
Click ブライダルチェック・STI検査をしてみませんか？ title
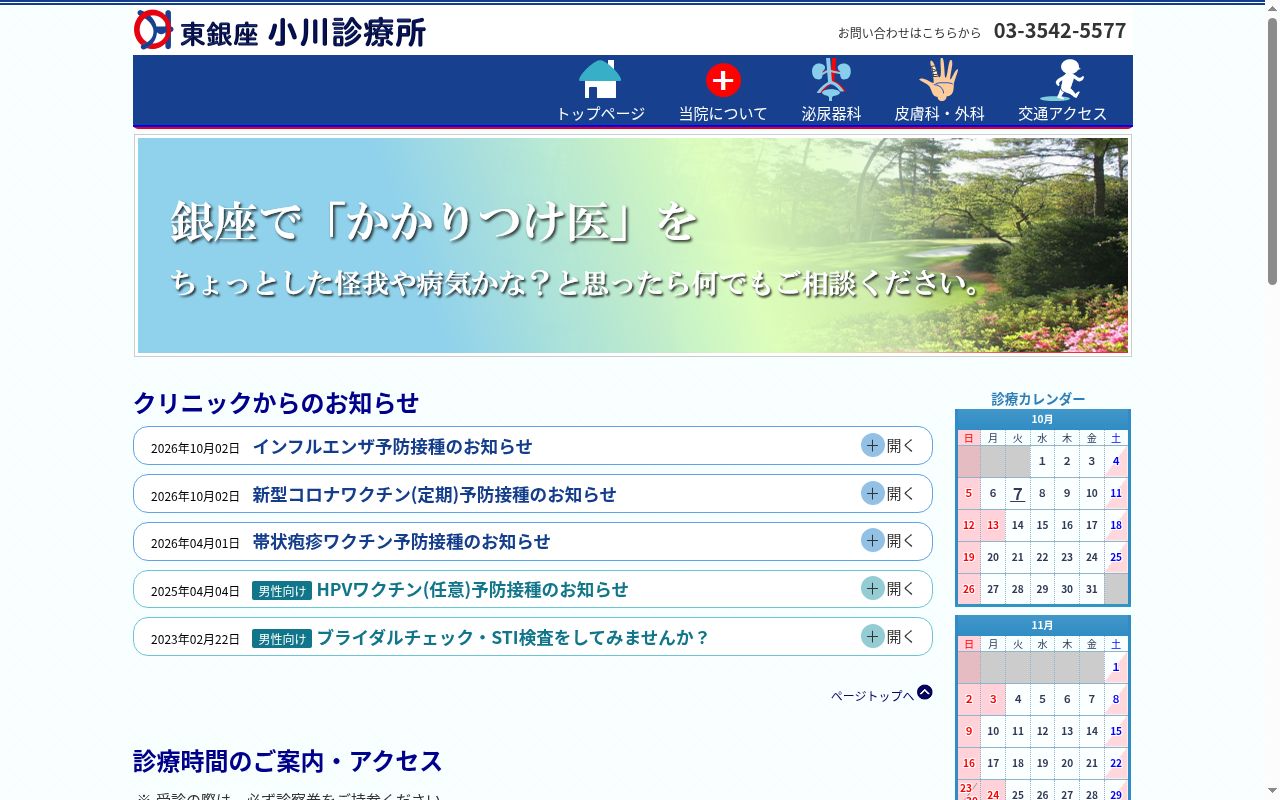[513, 637]
